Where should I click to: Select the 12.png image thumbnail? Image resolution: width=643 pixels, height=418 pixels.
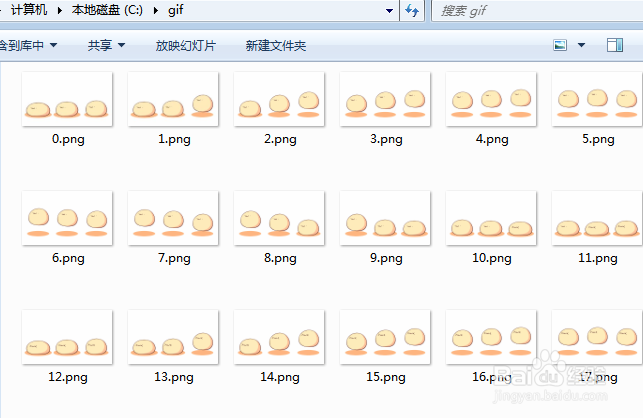67,337
